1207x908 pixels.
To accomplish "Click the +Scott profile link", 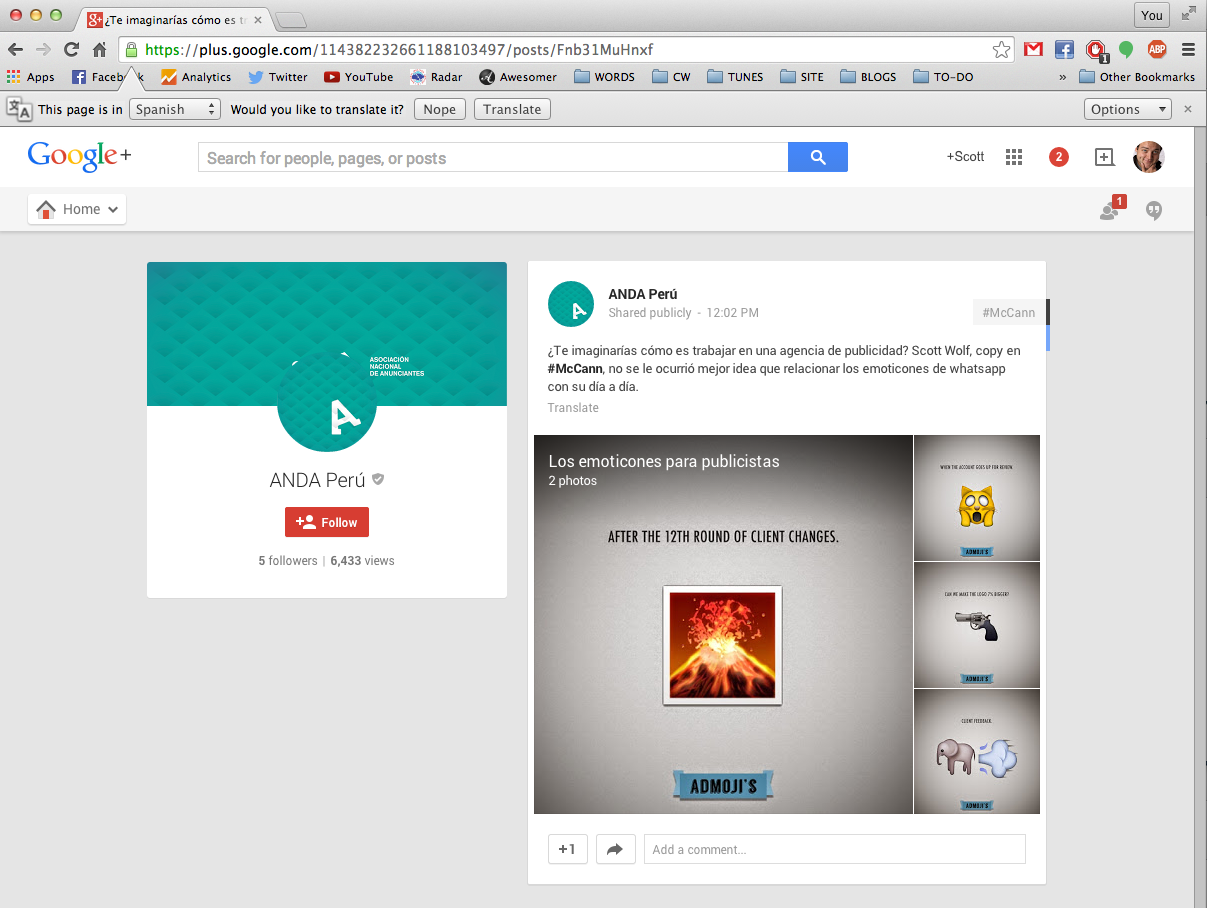I will [966, 156].
